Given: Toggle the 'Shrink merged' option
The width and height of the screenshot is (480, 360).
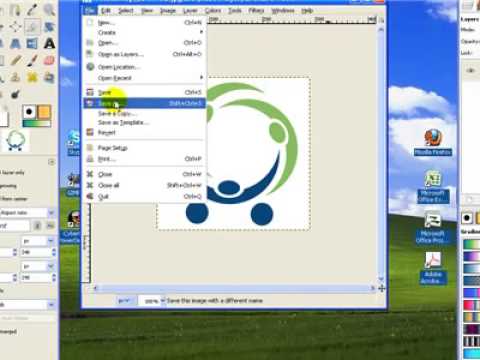Looking at the screenshot, I should 8,332.
